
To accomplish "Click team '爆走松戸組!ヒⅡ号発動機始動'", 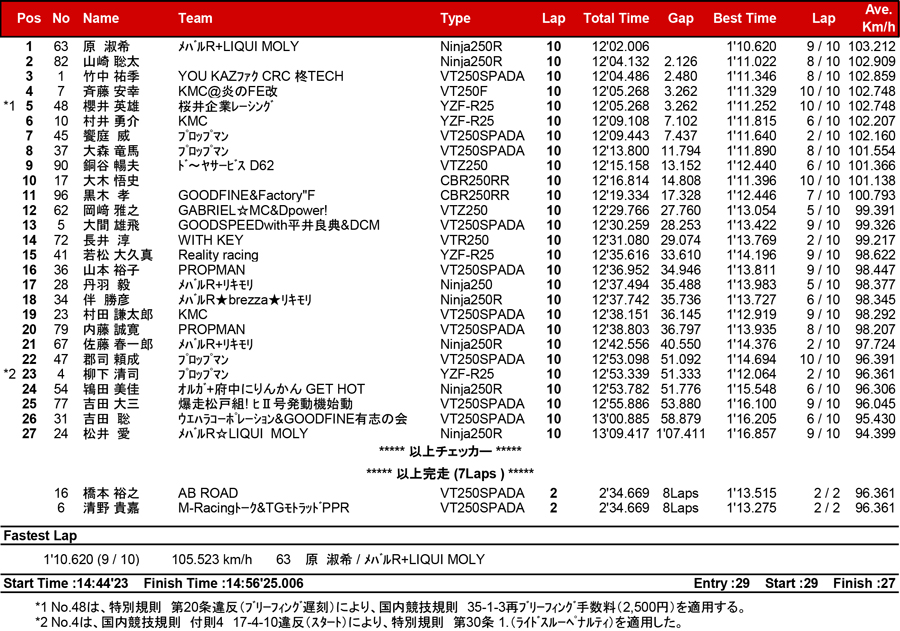I will (265, 404).
